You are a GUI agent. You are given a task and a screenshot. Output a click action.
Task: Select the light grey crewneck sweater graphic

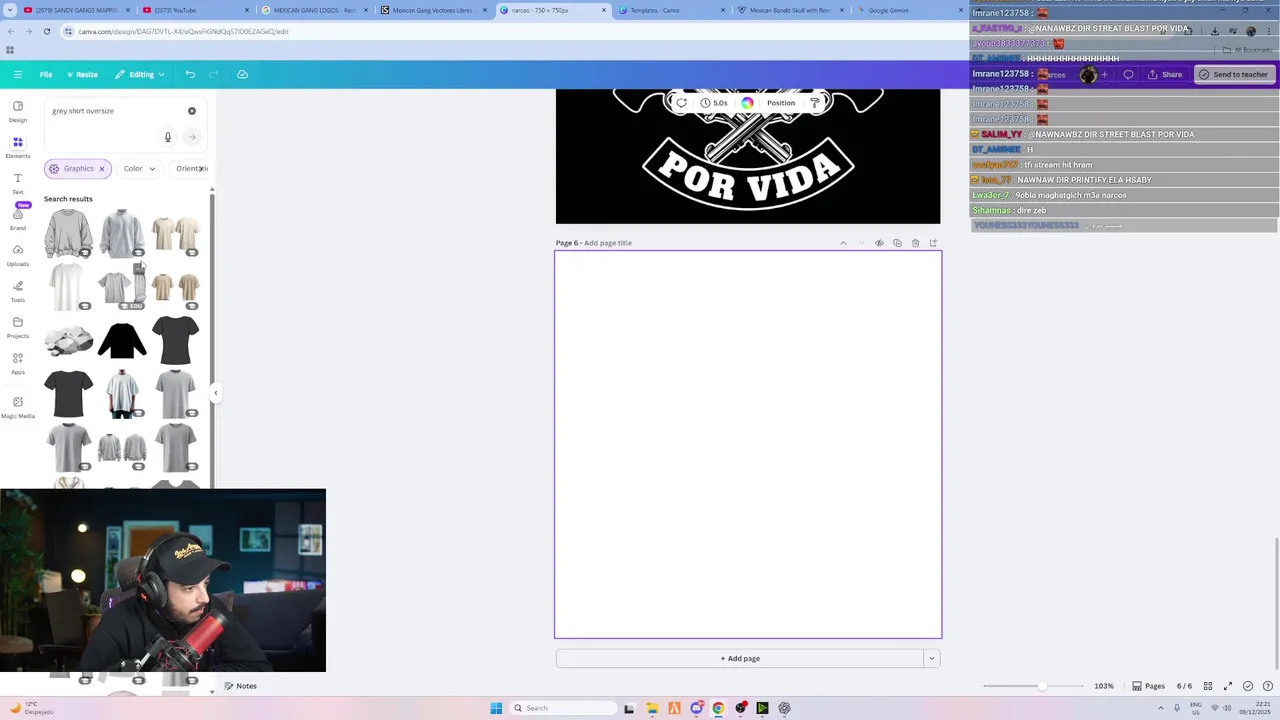pos(122,232)
